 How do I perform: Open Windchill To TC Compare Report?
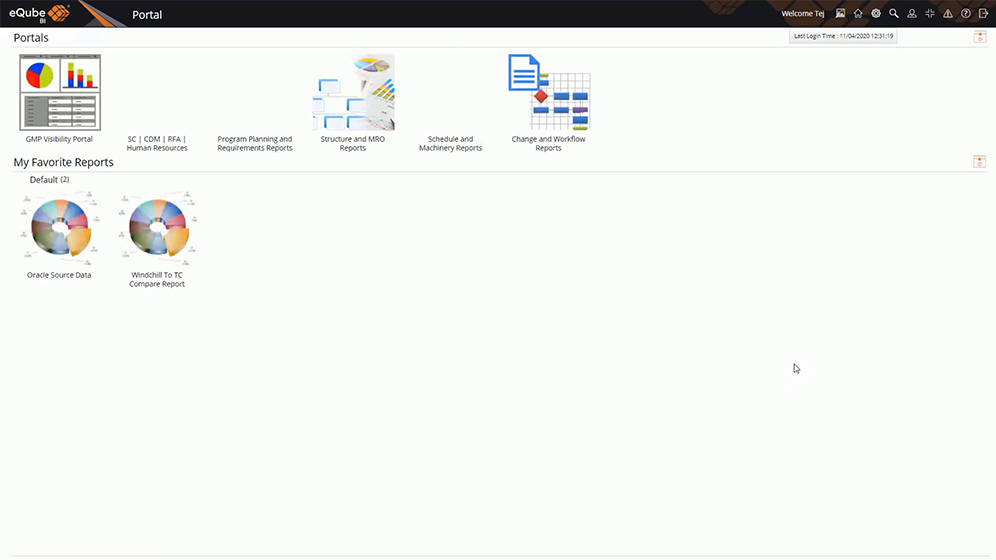(x=157, y=229)
